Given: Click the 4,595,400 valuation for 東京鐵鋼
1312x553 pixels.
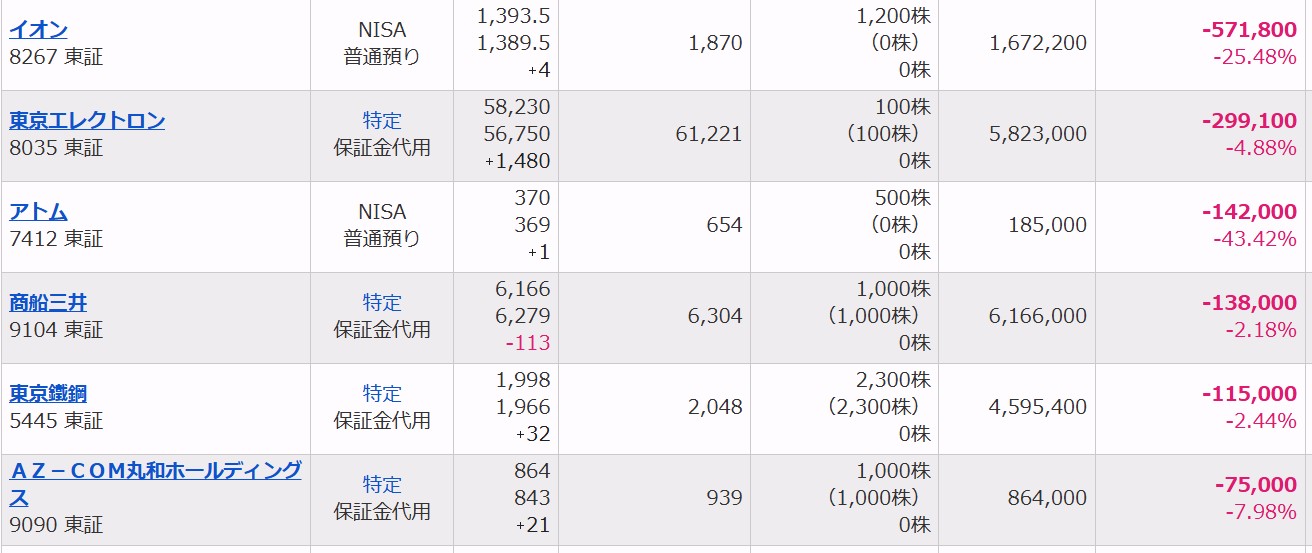Looking at the screenshot, I should tap(1038, 407).
